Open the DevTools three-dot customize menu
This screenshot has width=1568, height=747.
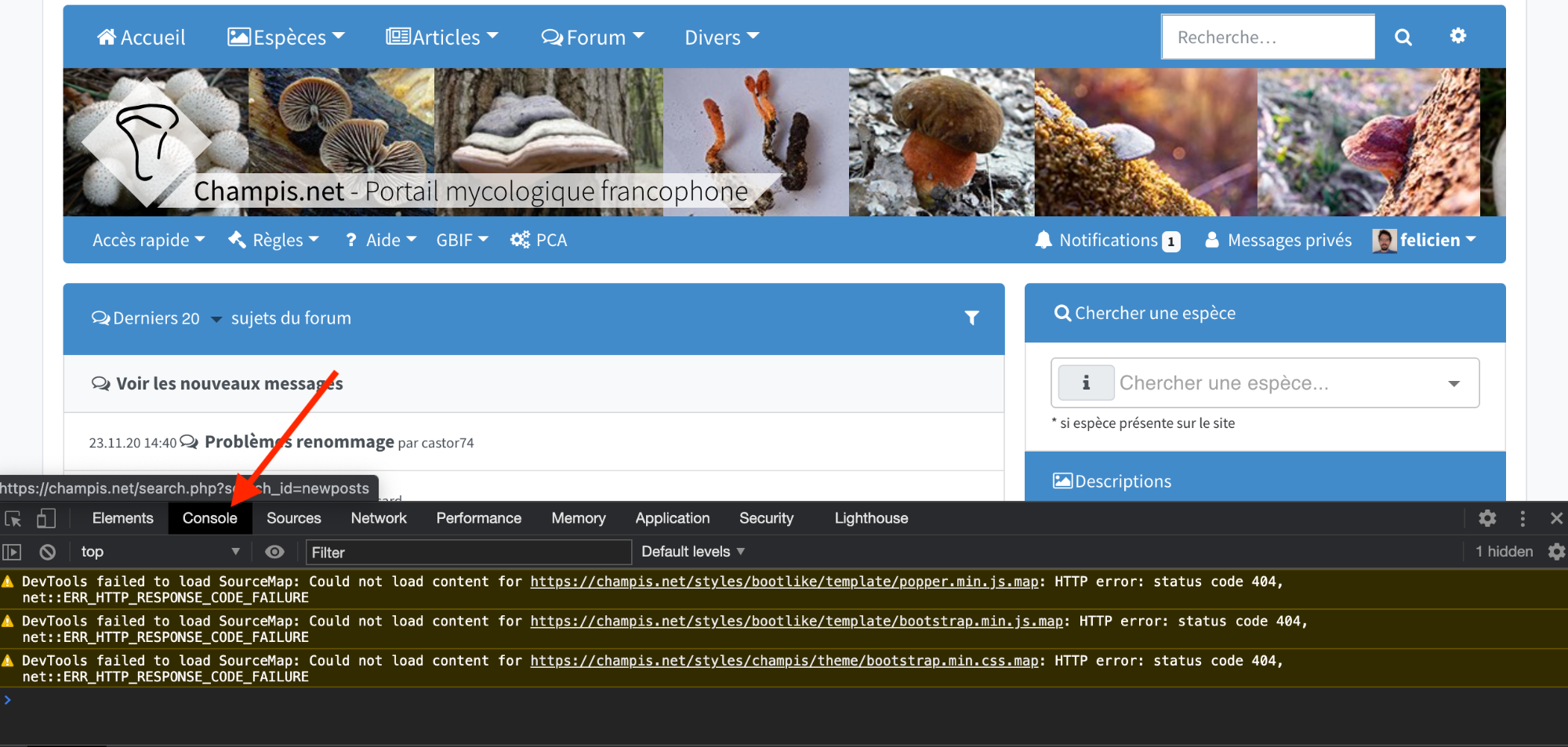click(x=1523, y=518)
